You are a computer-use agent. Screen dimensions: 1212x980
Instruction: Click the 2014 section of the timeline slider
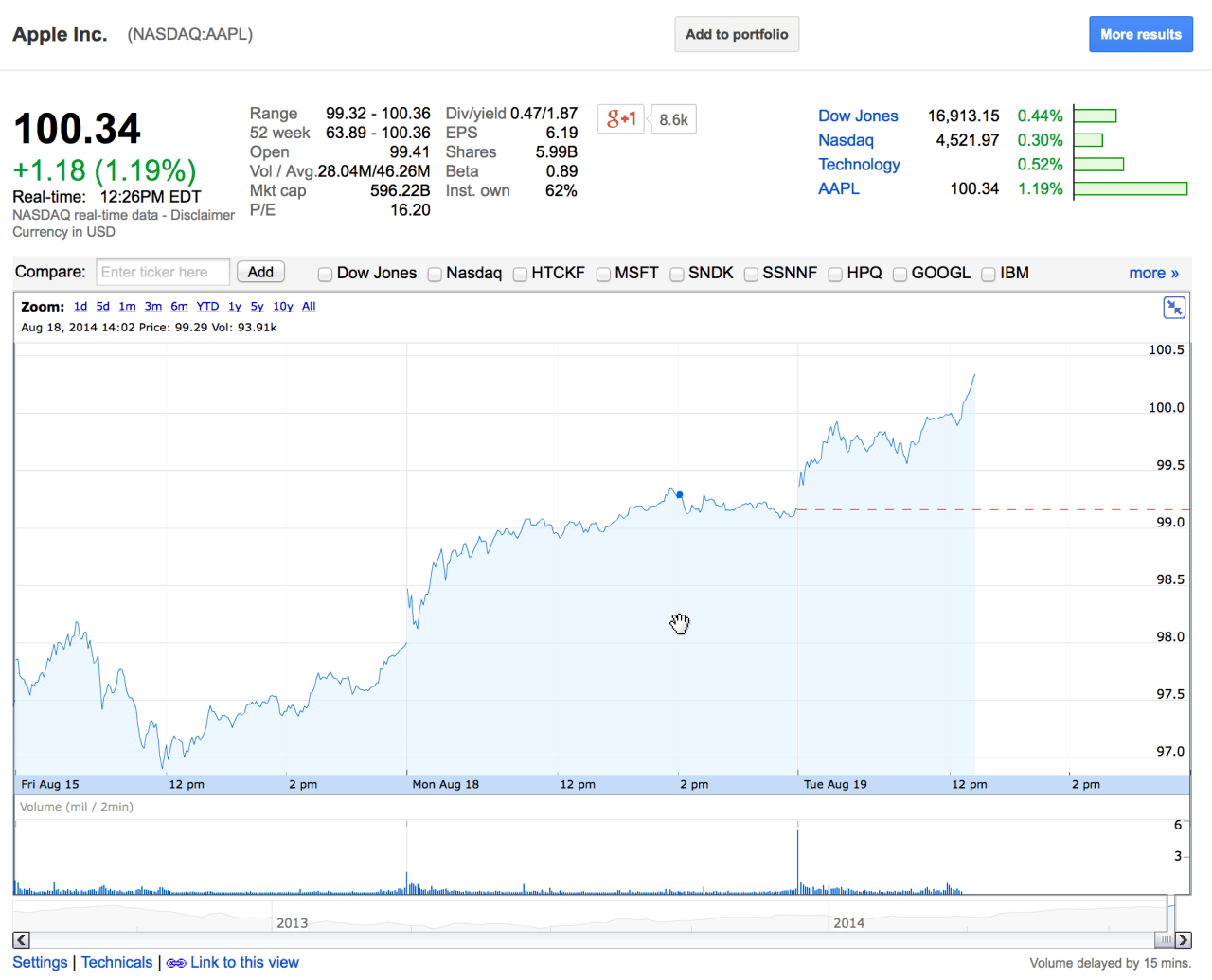(849, 923)
